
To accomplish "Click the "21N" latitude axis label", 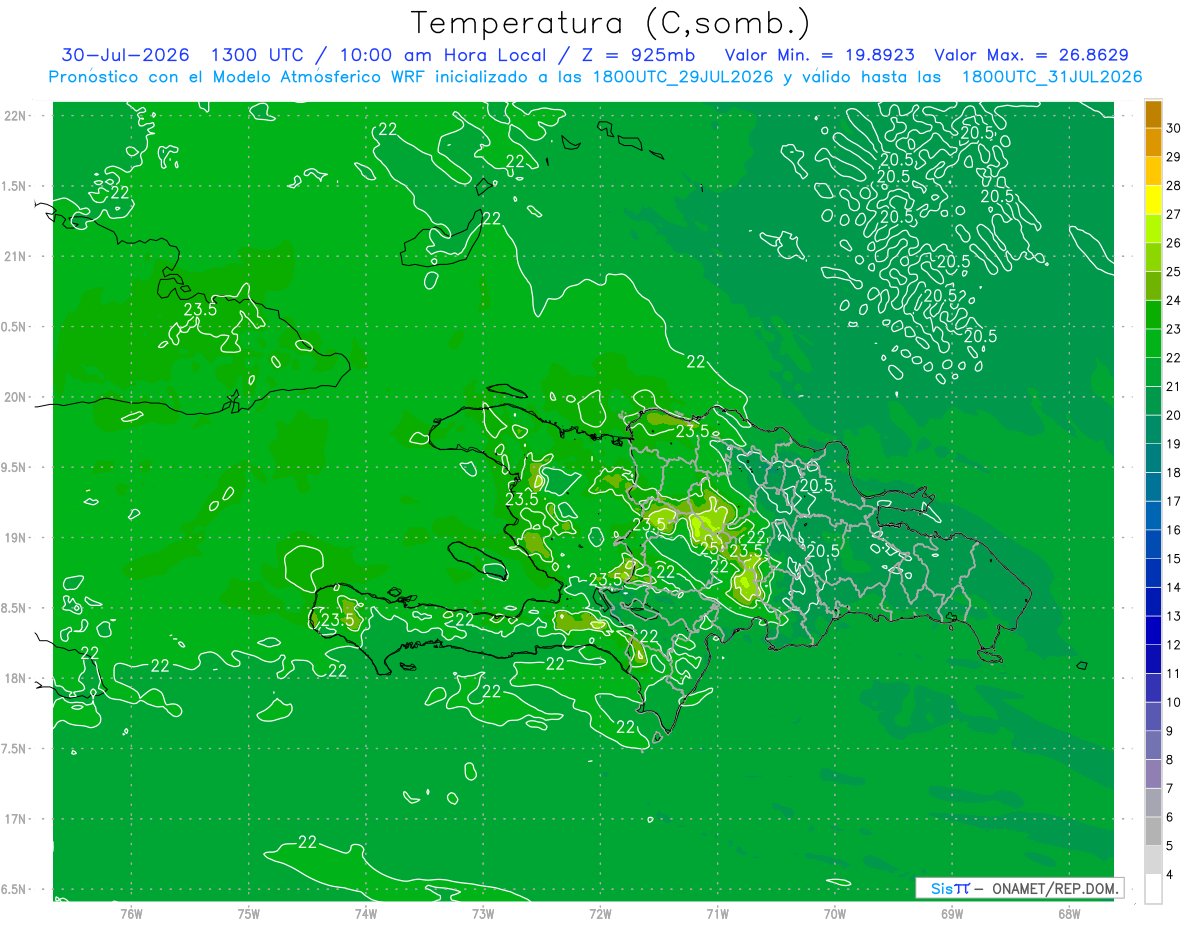I will click(x=16, y=256).
